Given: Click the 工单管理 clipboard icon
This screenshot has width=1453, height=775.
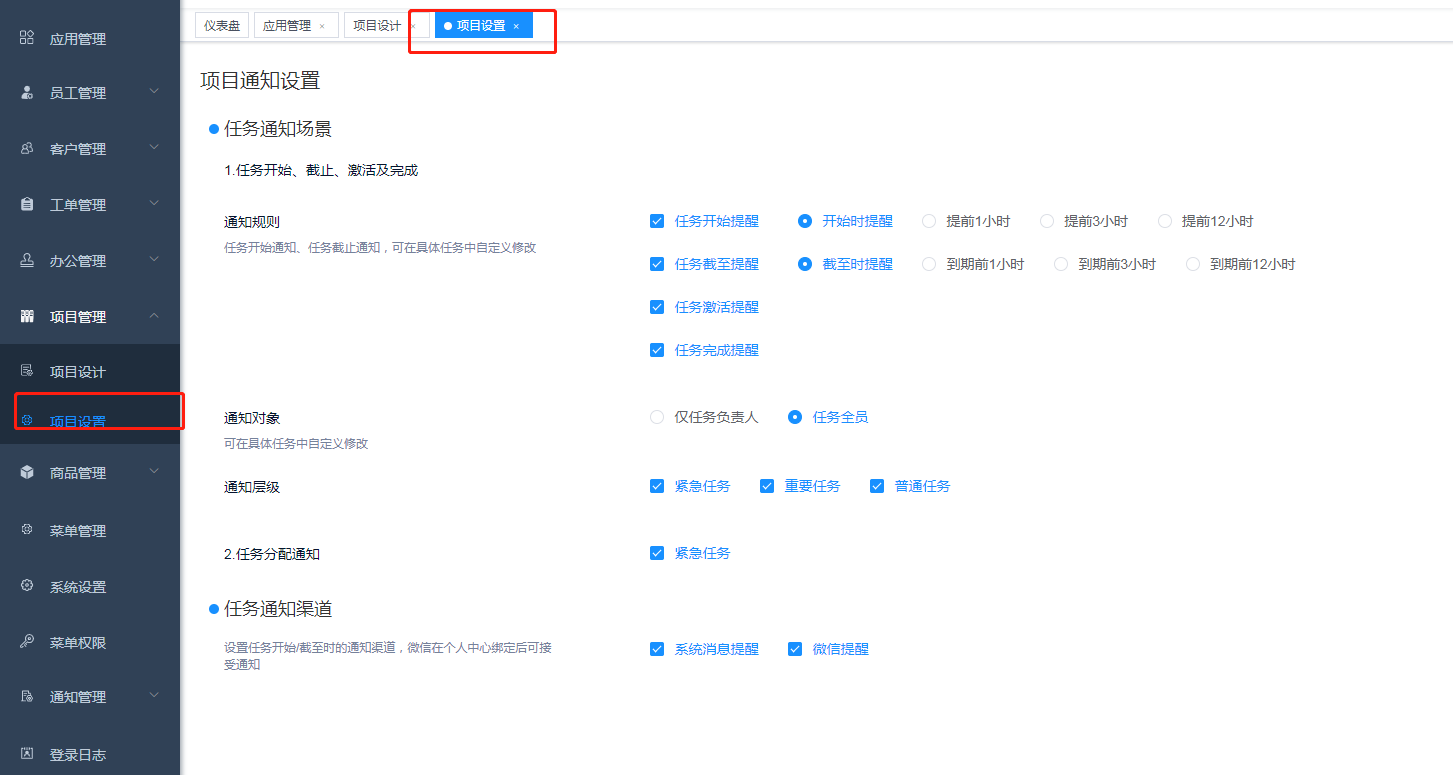Looking at the screenshot, I should 27,205.
